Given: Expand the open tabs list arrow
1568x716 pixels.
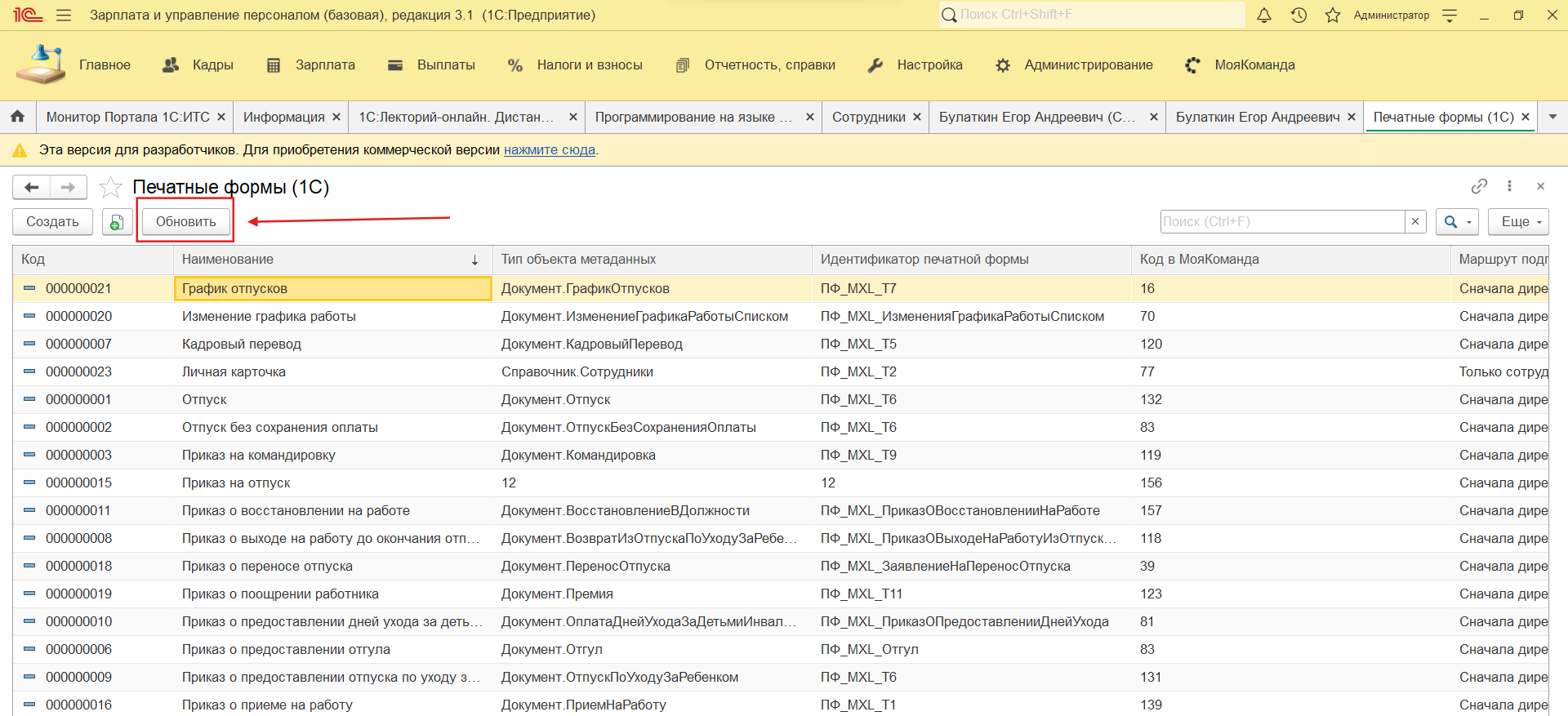Looking at the screenshot, I should coord(1552,117).
